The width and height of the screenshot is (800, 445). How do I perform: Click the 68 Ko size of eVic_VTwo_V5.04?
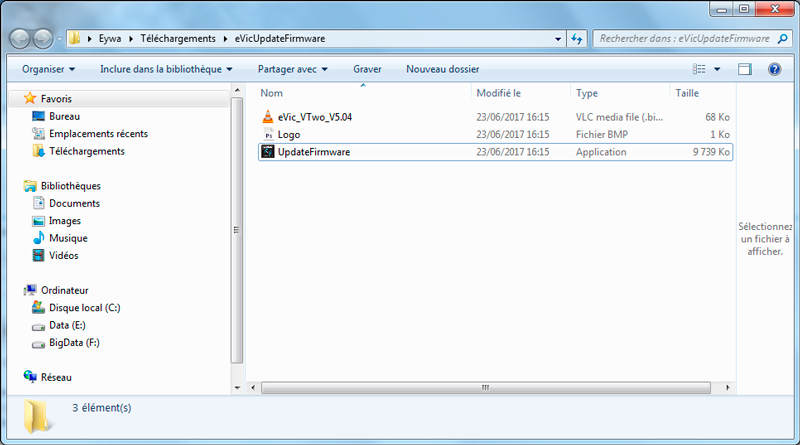pyautogui.click(x=717, y=117)
